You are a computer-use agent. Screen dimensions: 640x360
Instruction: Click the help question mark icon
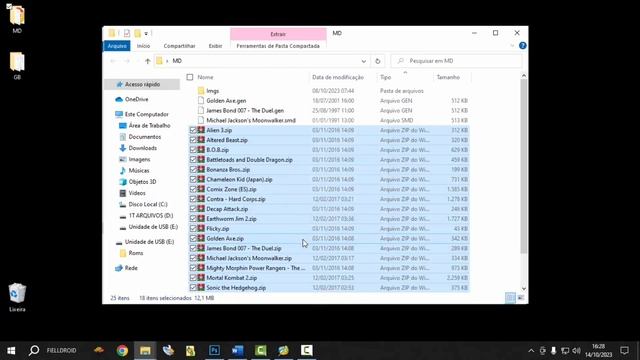[522, 46]
